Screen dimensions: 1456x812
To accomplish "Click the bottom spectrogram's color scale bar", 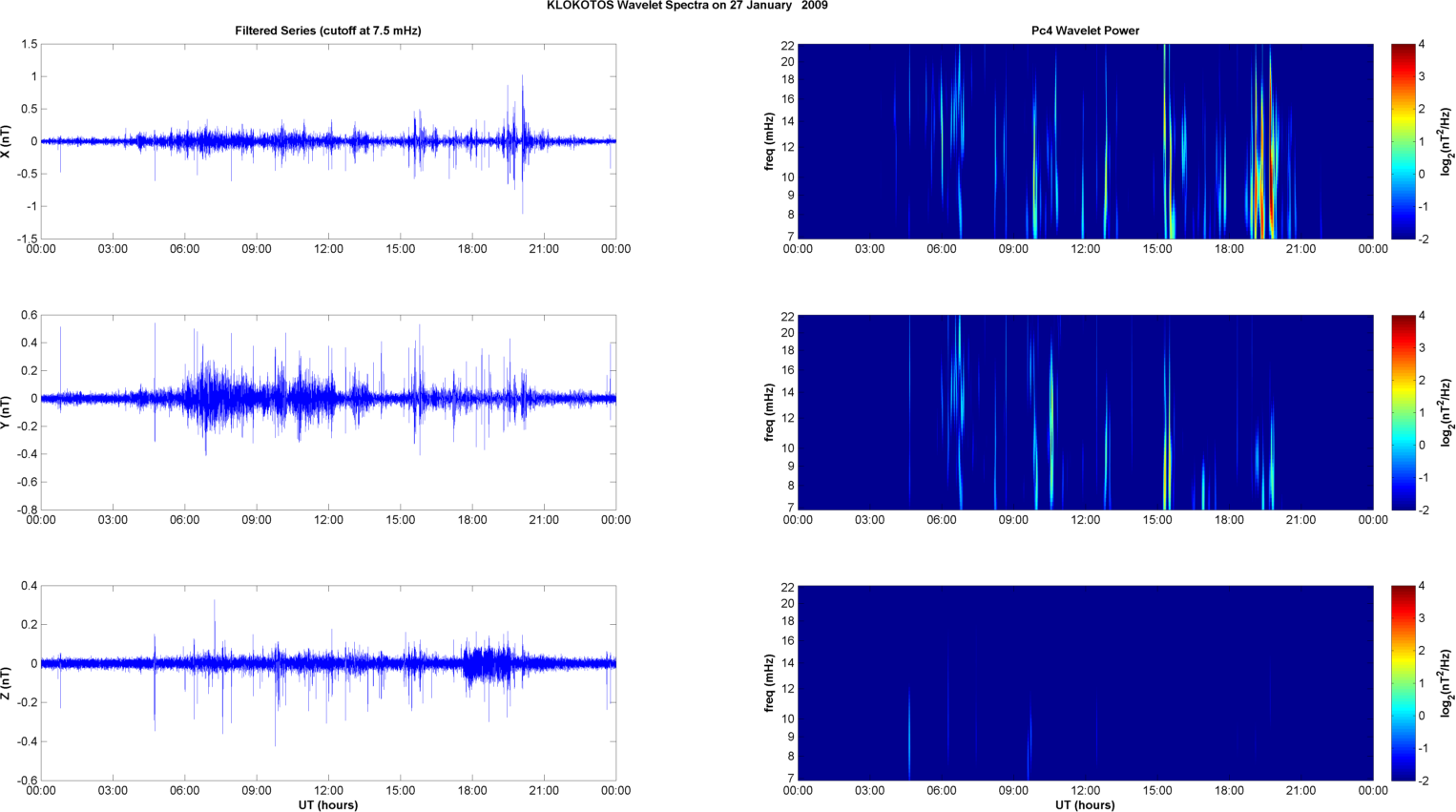I will [x=1404, y=683].
